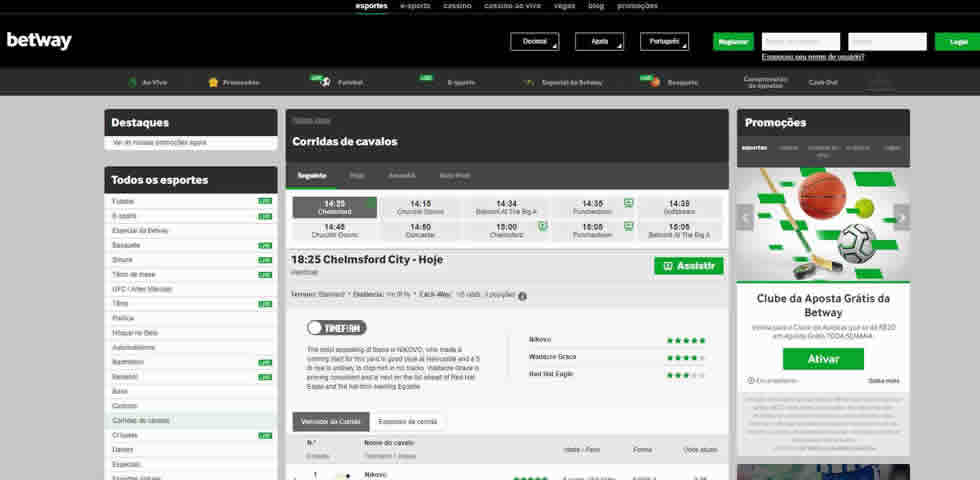980x480 pixels.
Task: Open the Português language dropdown
Action: (x=664, y=41)
